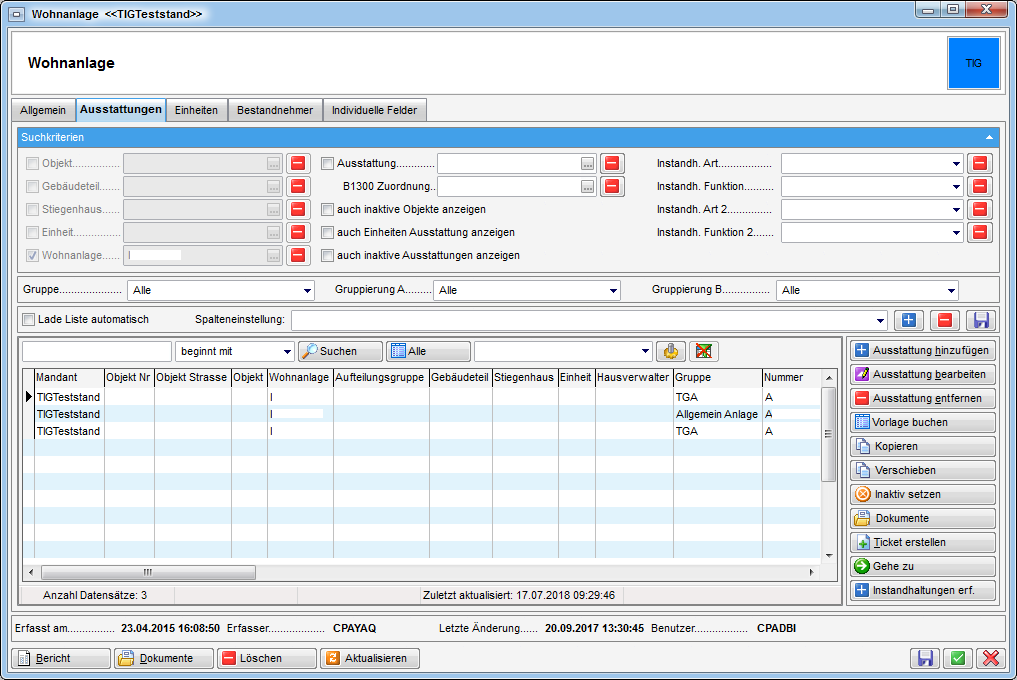Screen dimensions: 1017x680
Task: Click the list's vertical scrollbar thumb
Action: [x=828, y=434]
